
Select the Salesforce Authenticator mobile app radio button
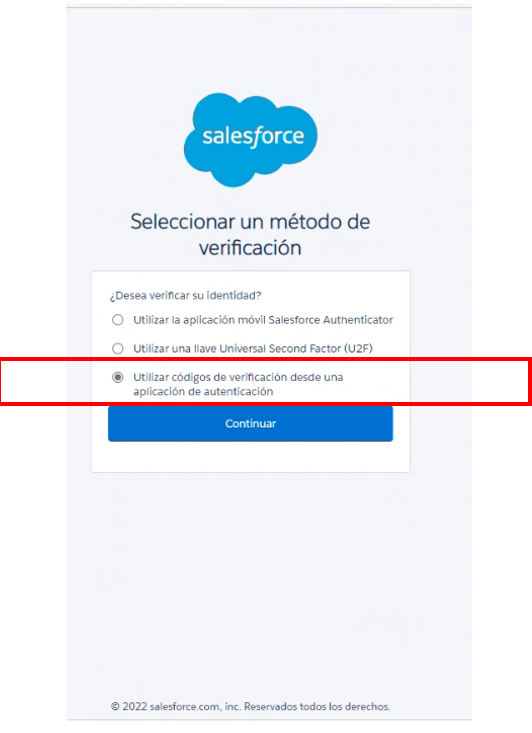point(118,320)
